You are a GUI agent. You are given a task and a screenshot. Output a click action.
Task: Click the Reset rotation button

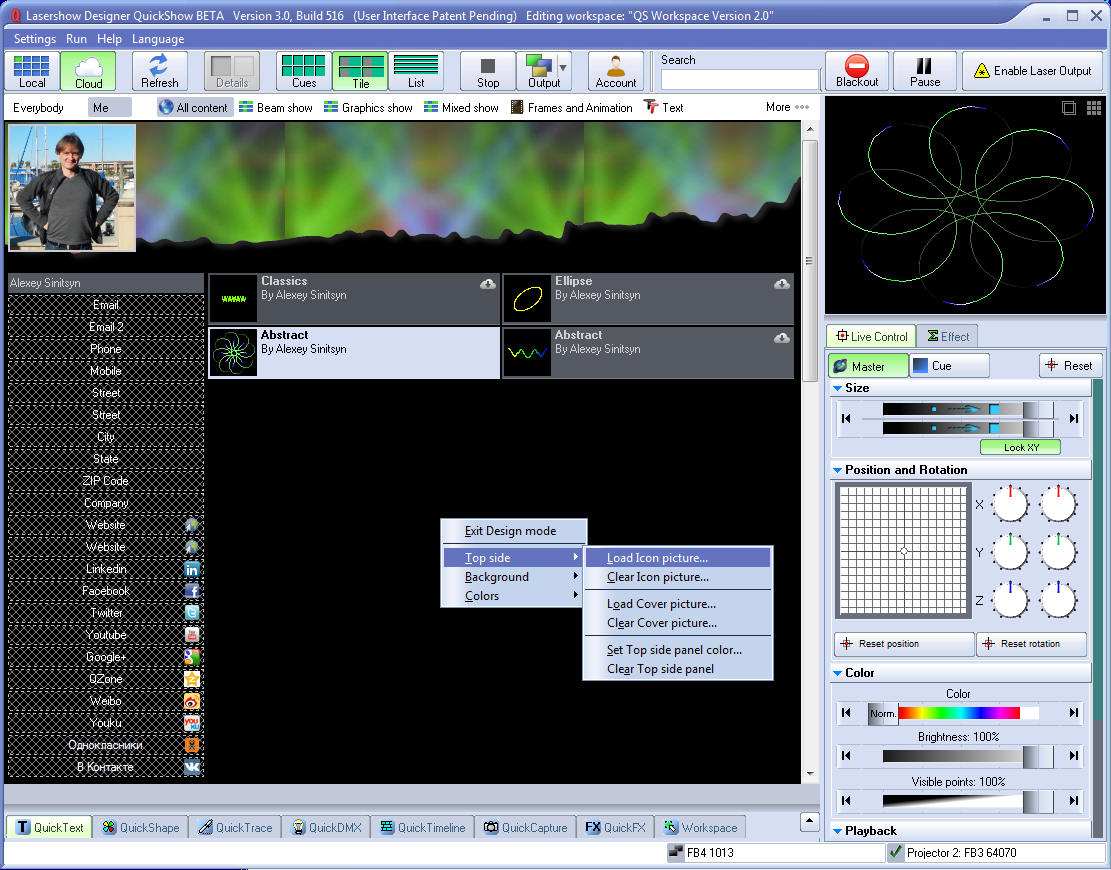[1031, 644]
